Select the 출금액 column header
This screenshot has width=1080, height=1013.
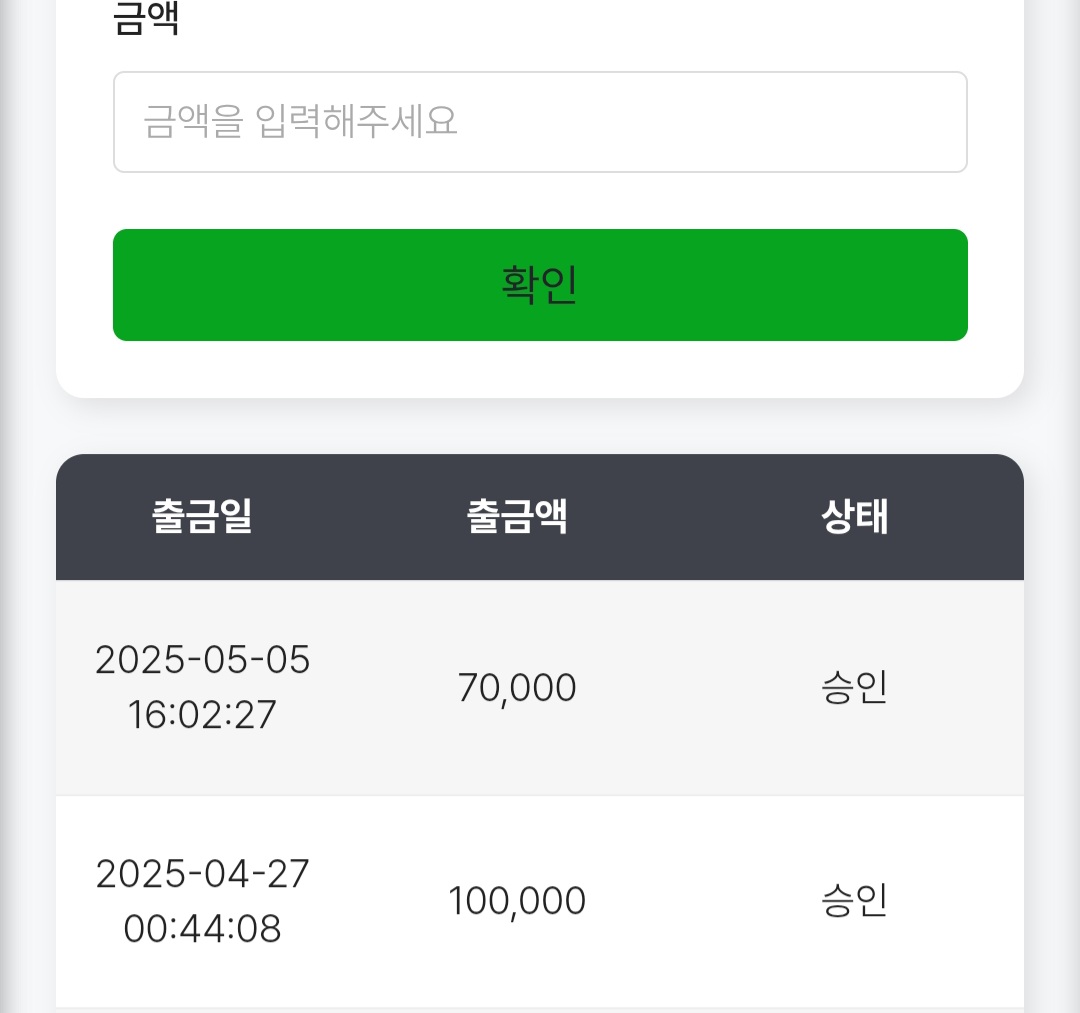pyautogui.click(x=517, y=517)
